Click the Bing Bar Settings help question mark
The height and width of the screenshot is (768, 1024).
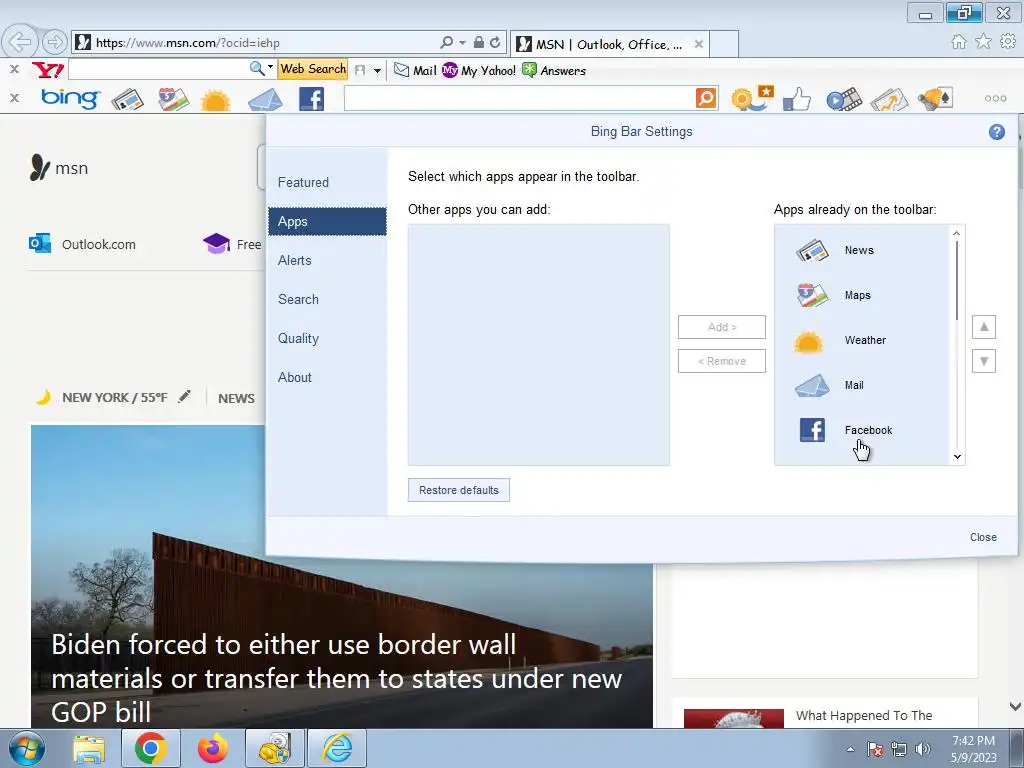point(997,132)
